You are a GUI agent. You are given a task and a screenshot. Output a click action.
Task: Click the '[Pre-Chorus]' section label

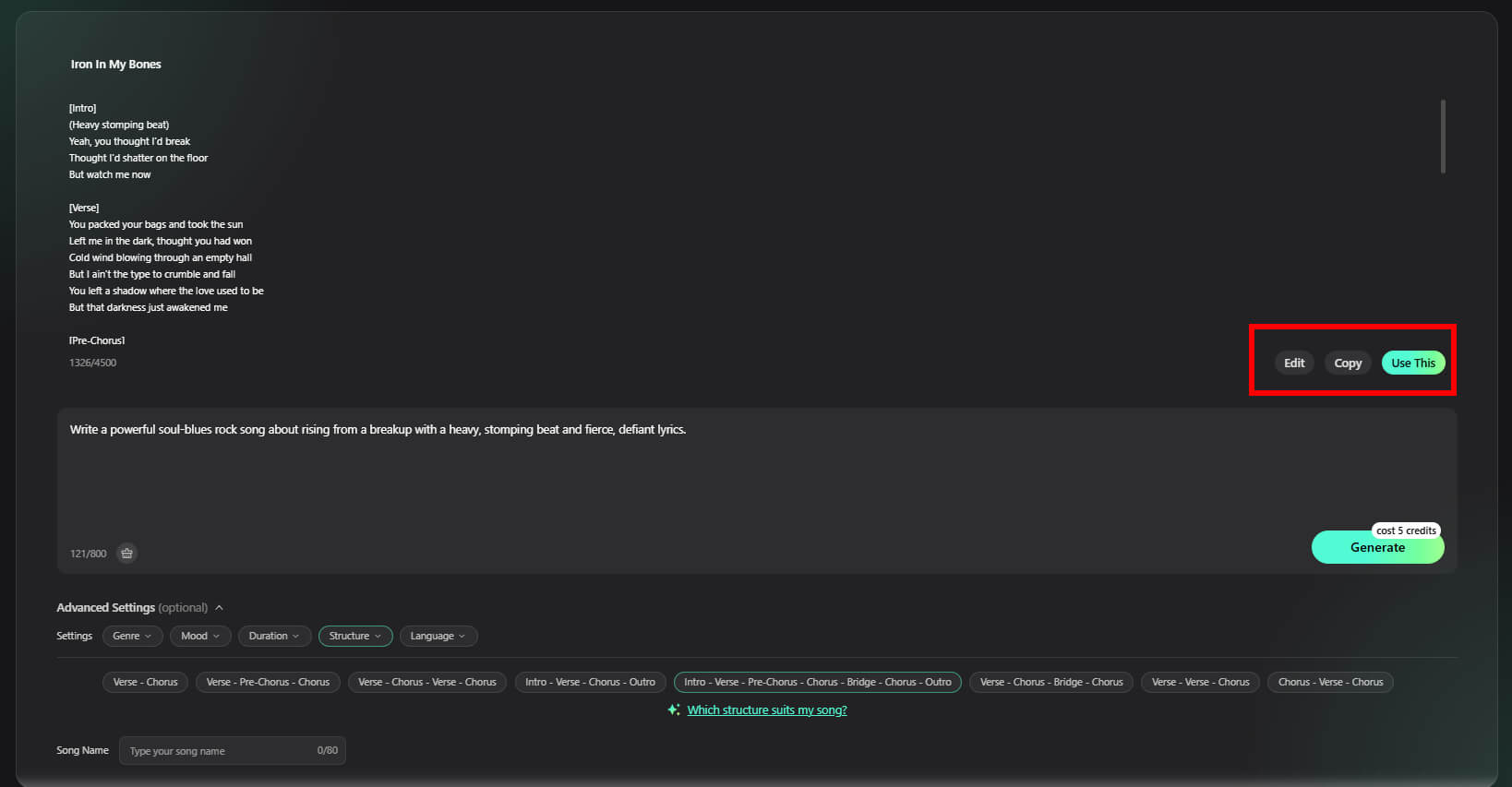pos(97,340)
